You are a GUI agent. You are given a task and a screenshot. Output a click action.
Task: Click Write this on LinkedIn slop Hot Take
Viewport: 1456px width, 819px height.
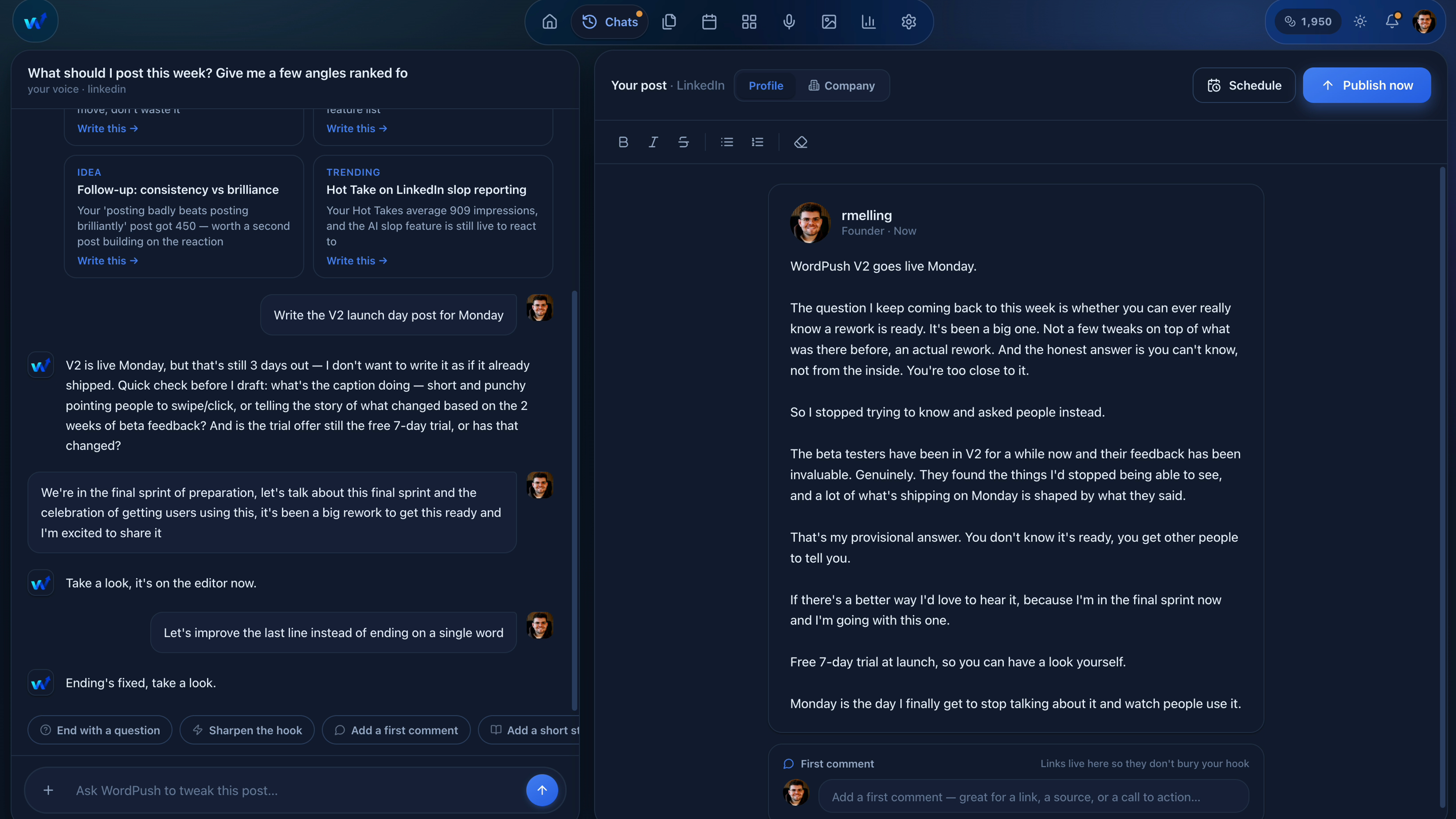[357, 260]
